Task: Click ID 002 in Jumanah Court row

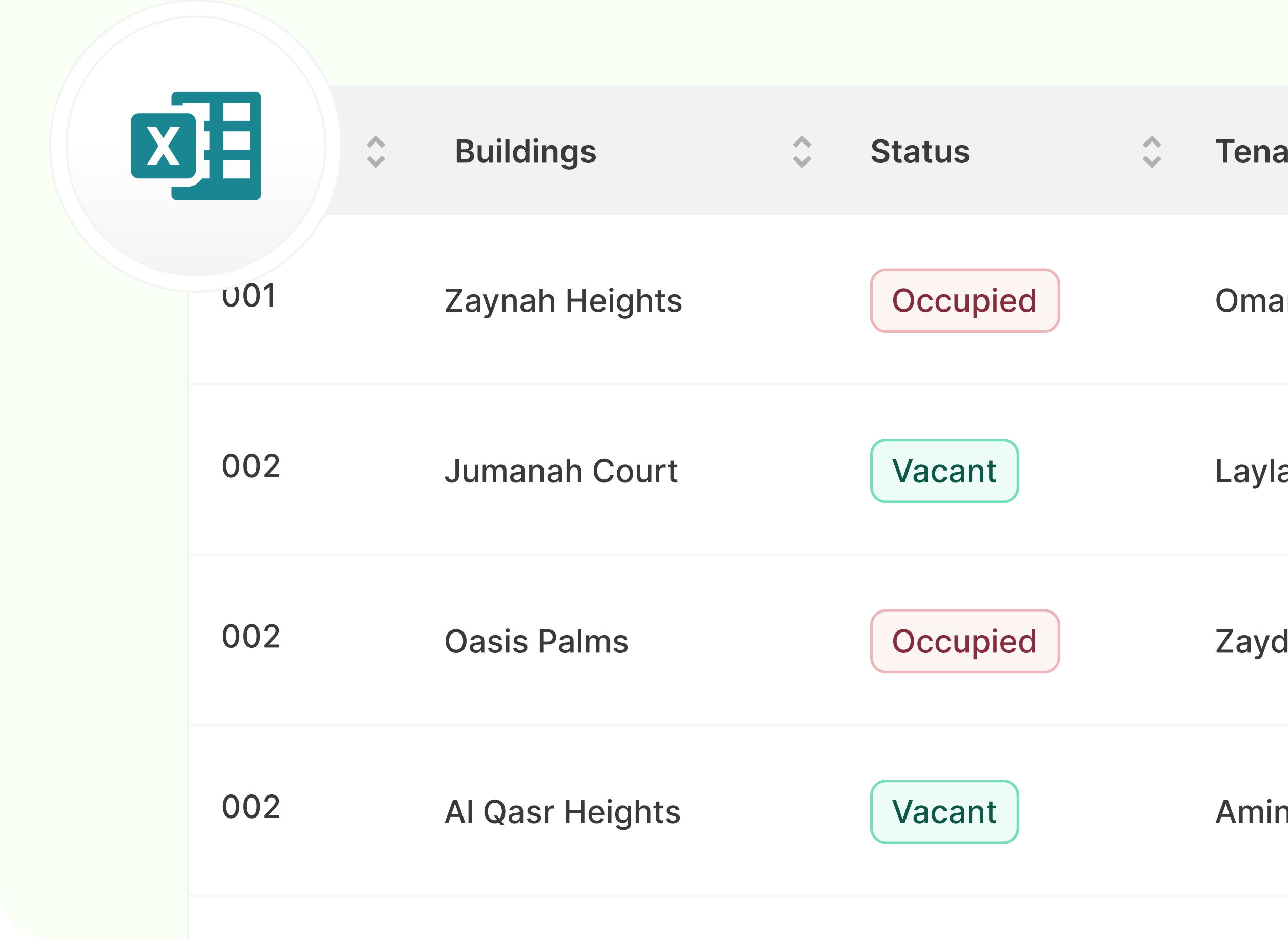Action: pyautogui.click(x=251, y=466)
